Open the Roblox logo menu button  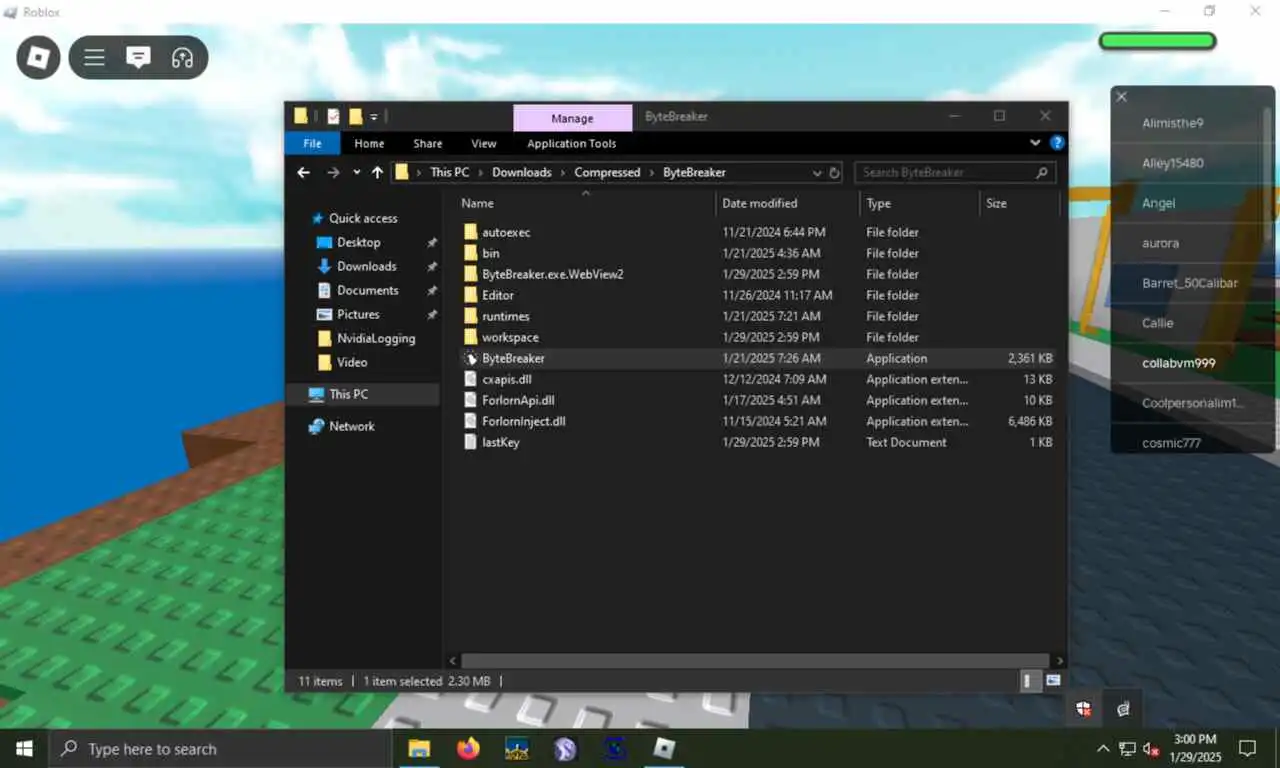tap(38, 58)
